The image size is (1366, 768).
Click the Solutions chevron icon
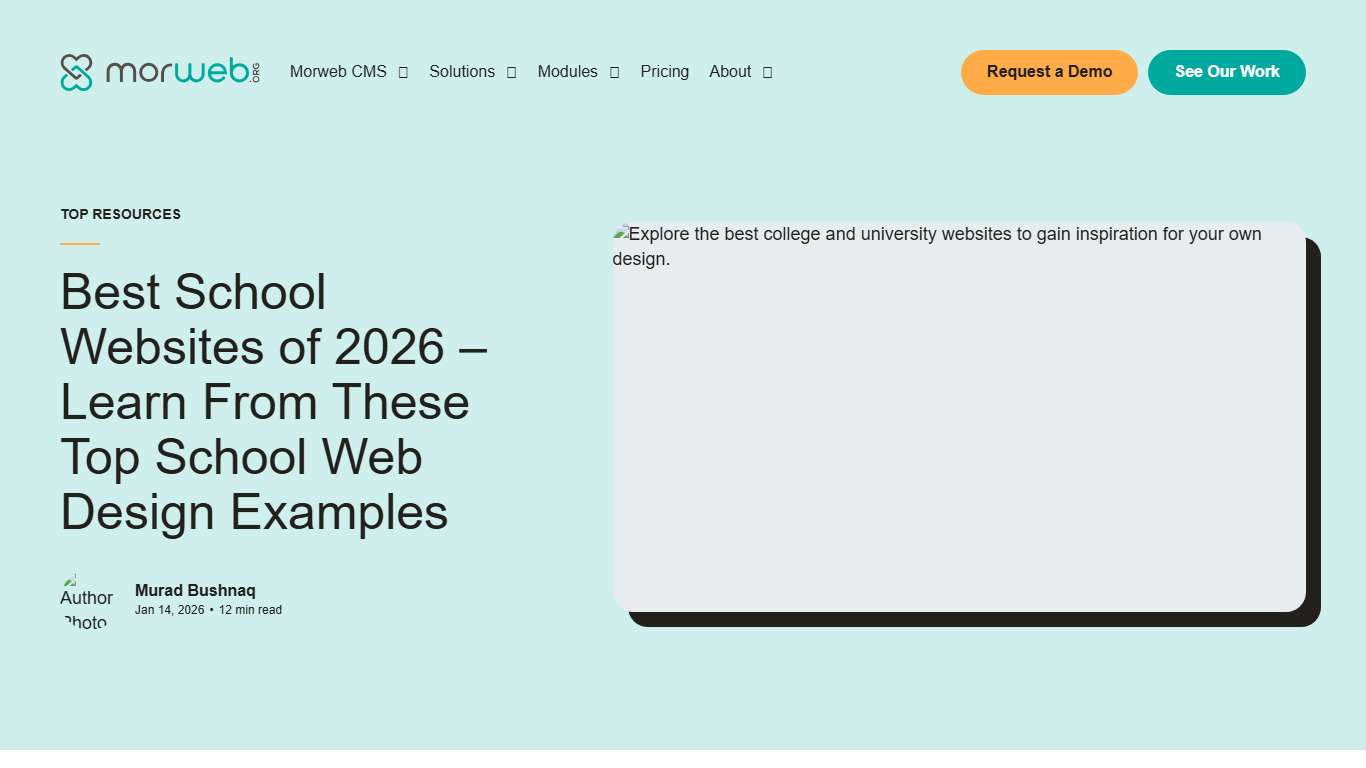coord(511,72)
